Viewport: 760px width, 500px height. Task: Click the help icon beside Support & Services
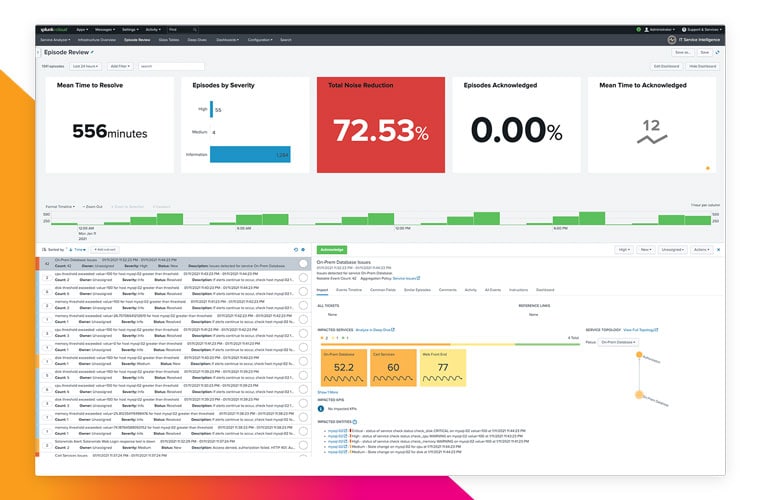(x=684, y=30)
